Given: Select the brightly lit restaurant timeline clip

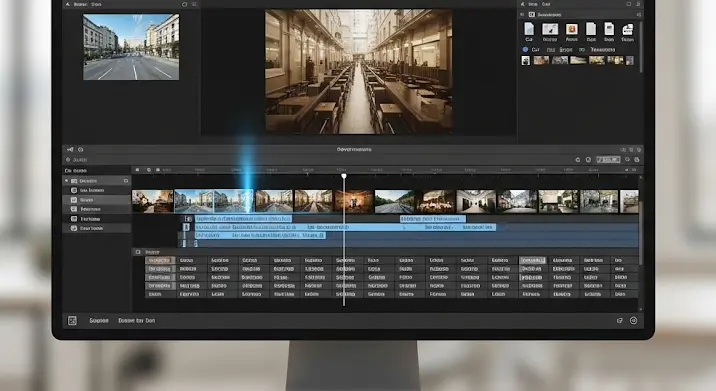Looking at the screenshot, I should pyautogui.click(x=436, y=201).
